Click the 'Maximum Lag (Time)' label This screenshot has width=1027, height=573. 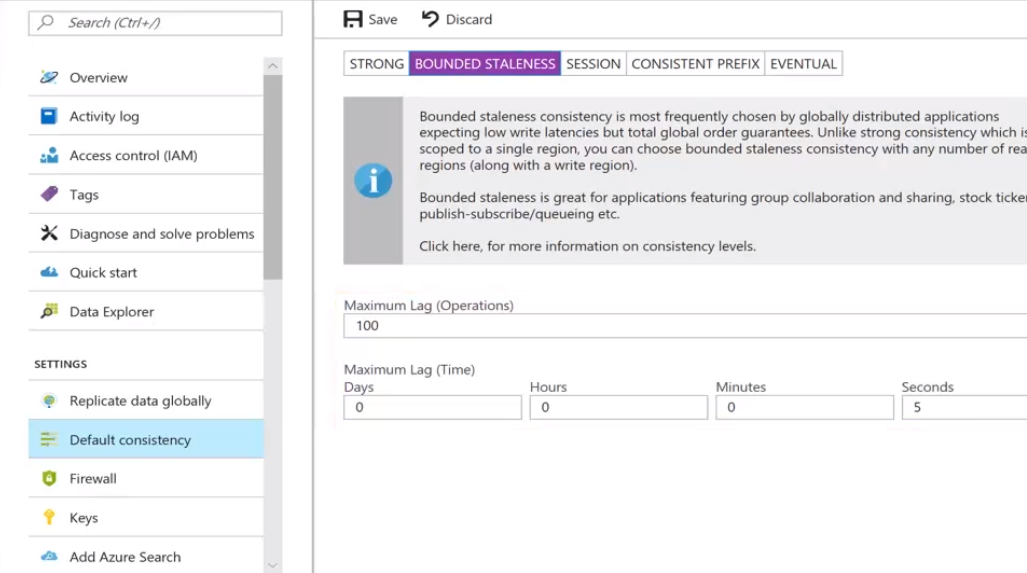click(409, 369)
